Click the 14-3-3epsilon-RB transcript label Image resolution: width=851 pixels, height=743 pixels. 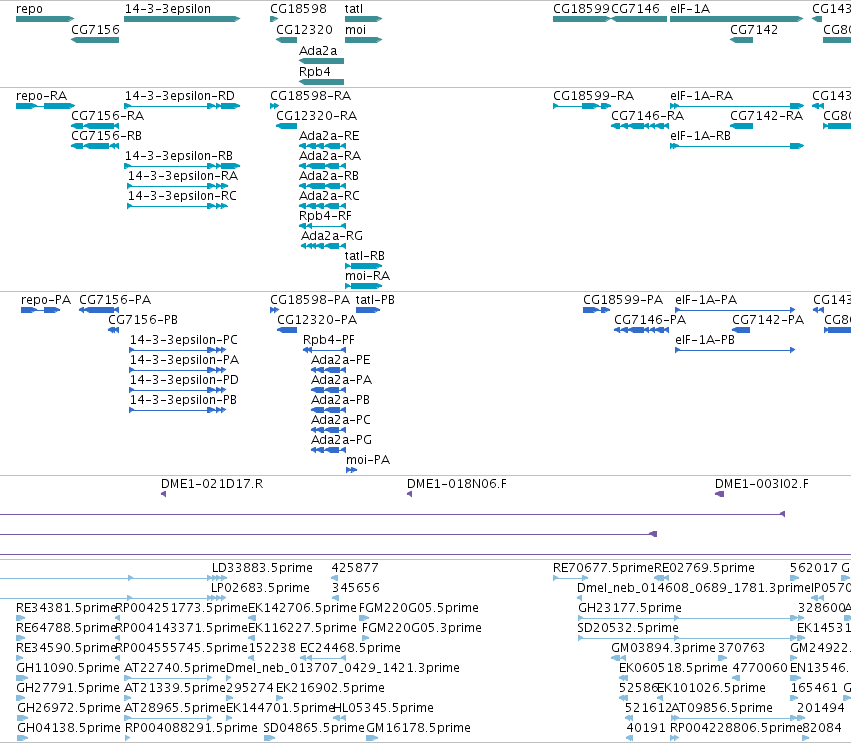(x=179, y=156)
